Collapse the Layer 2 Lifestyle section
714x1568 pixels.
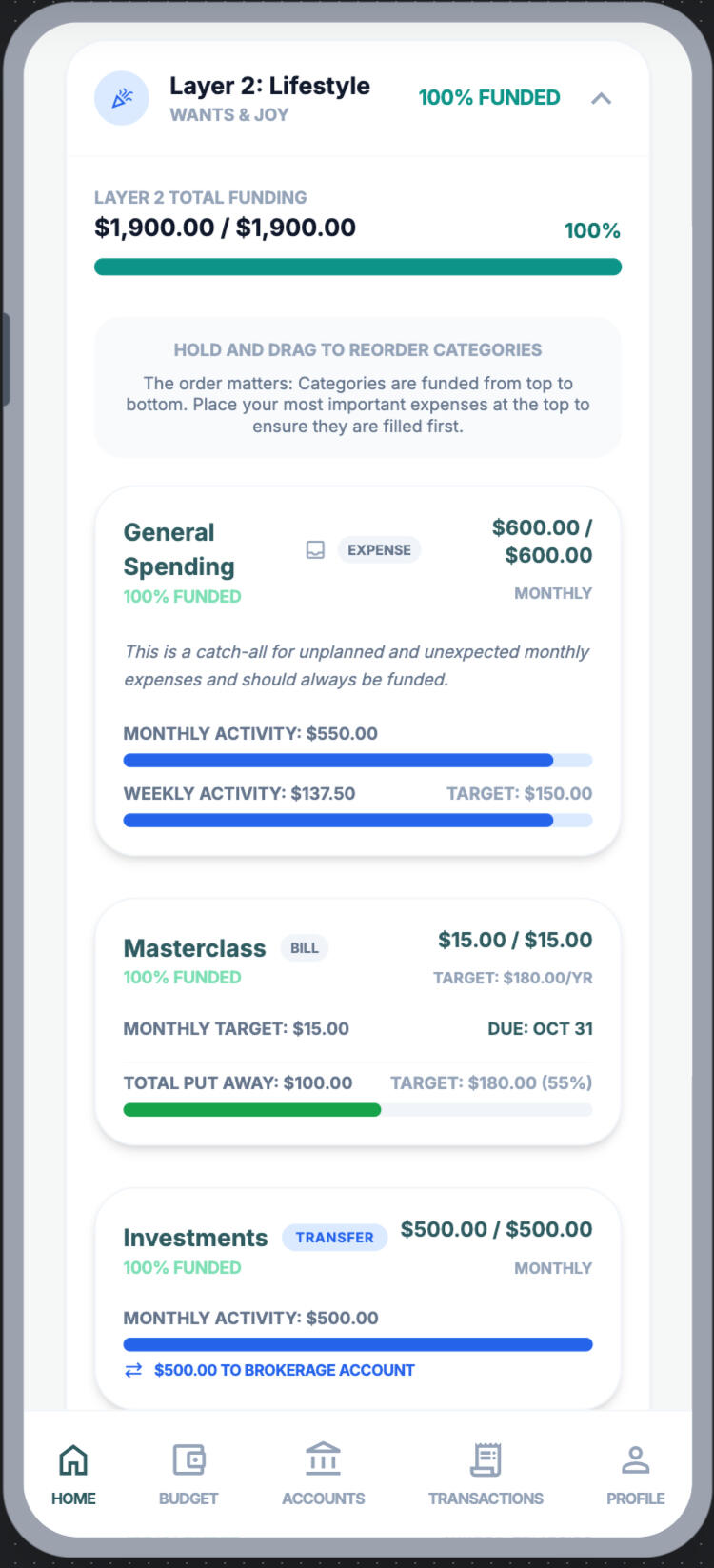pos(601,98)
